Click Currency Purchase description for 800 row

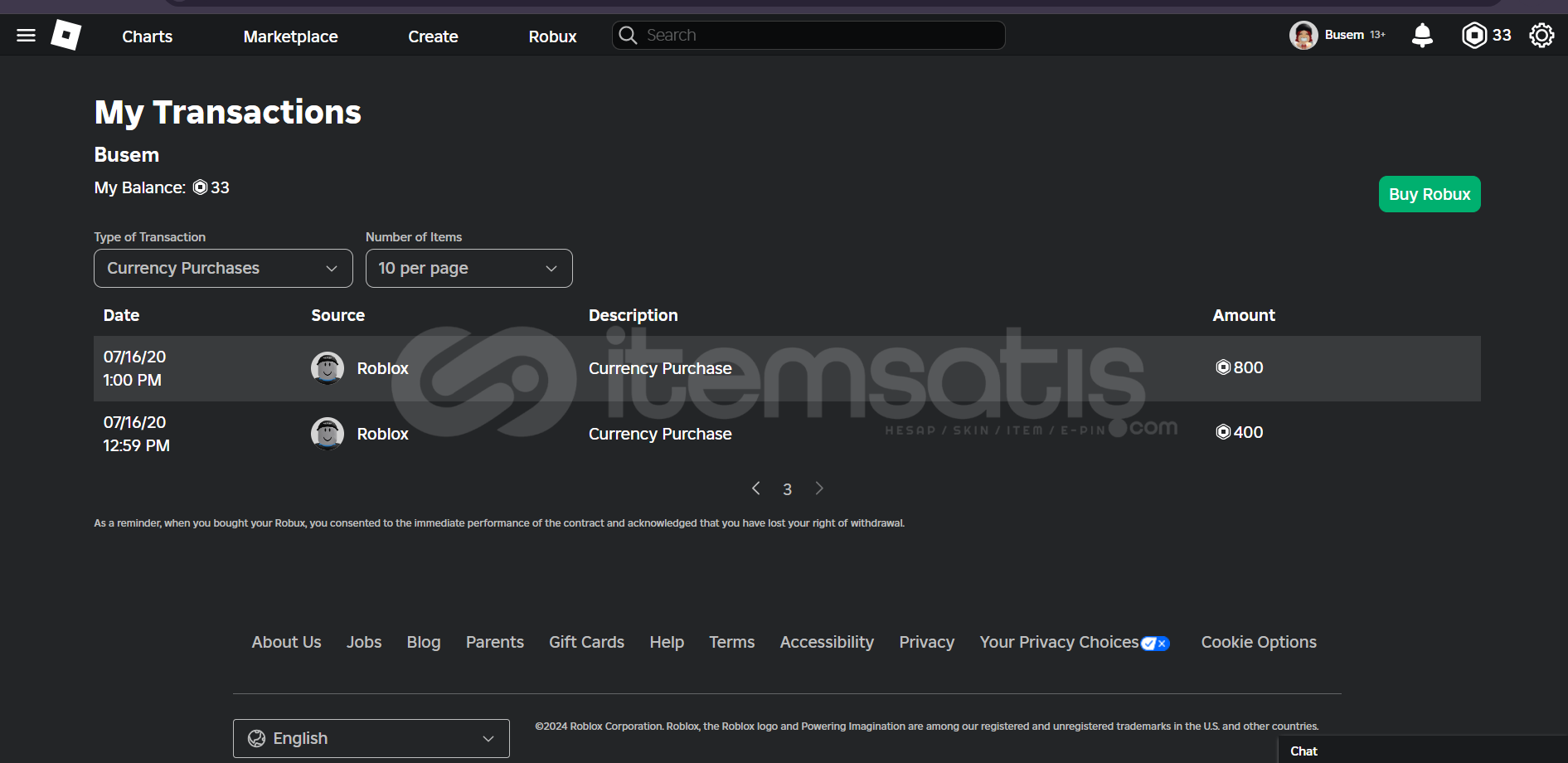[x=660, y=368]
